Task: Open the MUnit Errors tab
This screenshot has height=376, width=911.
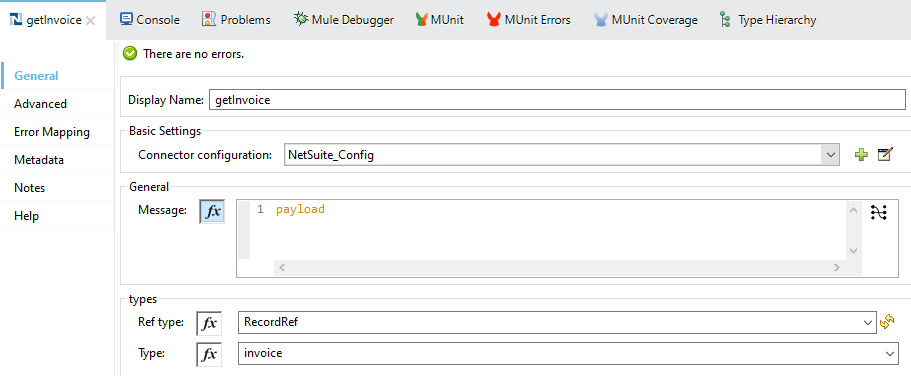Action: coord(529,20)
